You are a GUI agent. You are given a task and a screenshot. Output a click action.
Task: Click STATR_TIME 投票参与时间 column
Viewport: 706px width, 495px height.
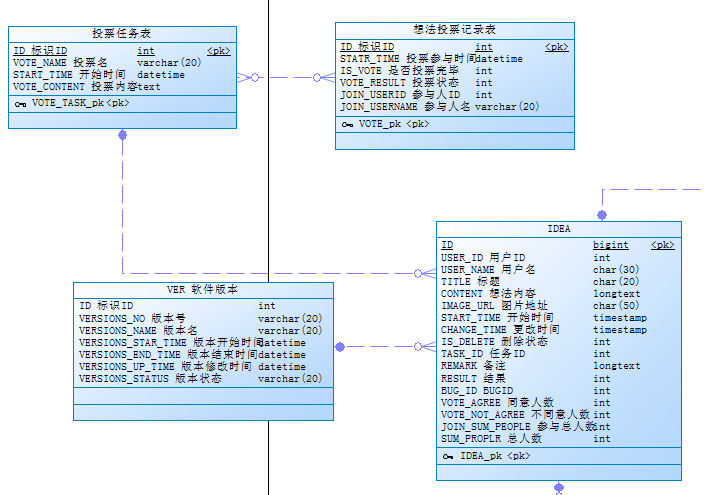408,59
